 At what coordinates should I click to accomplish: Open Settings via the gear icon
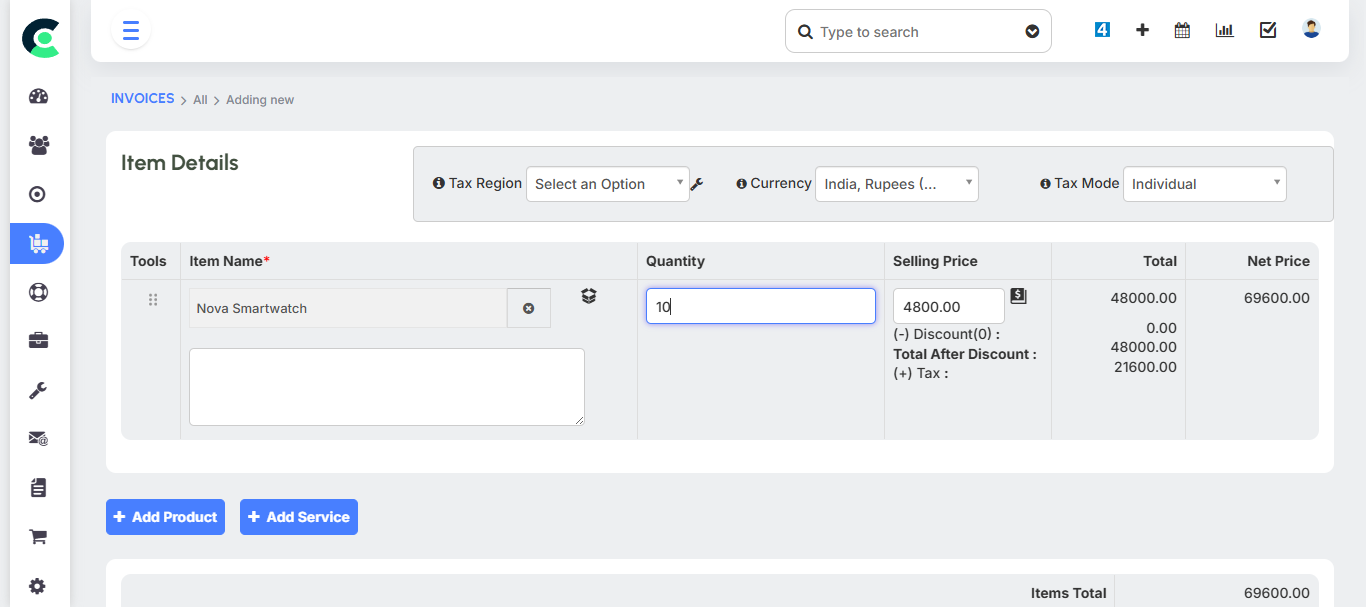point(37,585)
